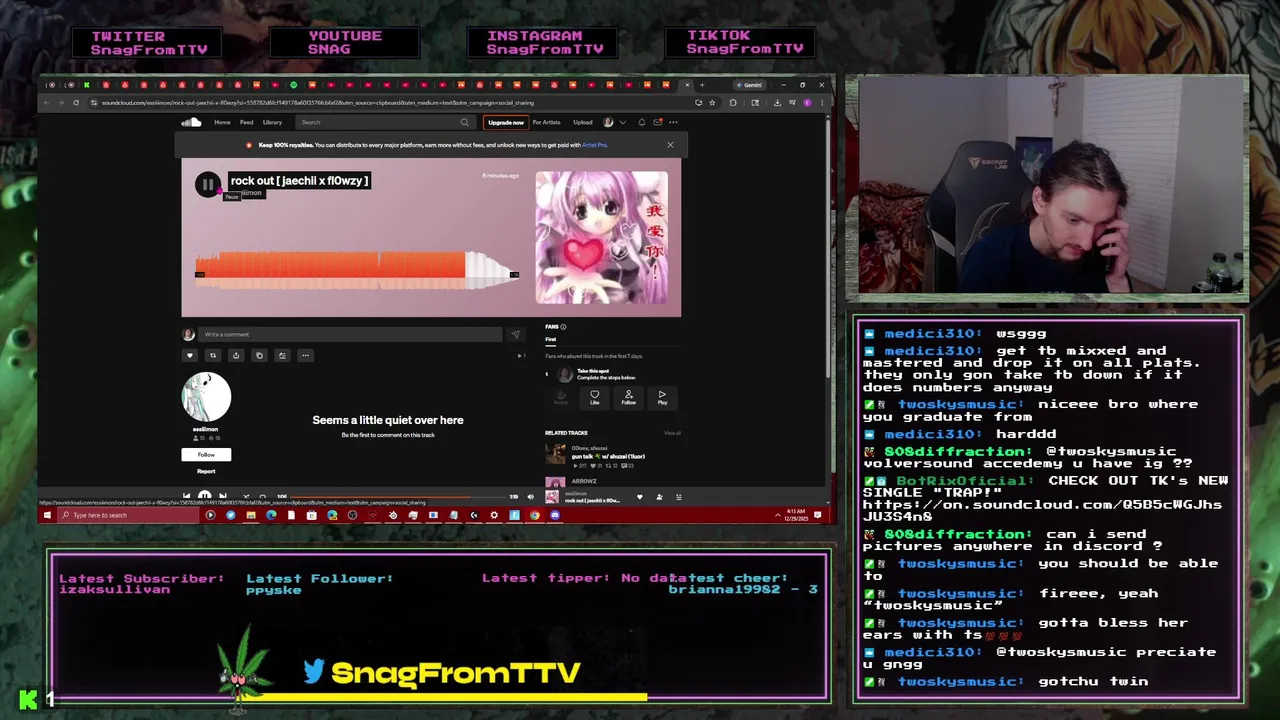Open the Windows Start menu
This screenshot has height=720, width=1280.
(46, 515)
